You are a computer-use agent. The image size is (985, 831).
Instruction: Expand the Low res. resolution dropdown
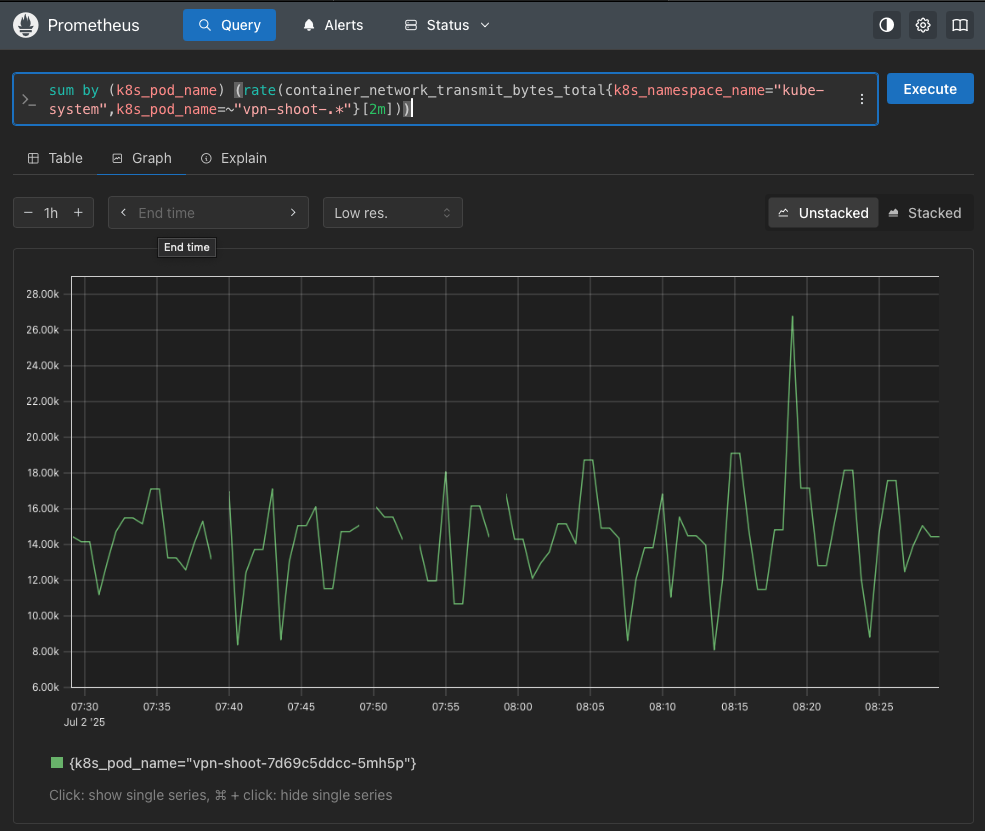point(392,213)
